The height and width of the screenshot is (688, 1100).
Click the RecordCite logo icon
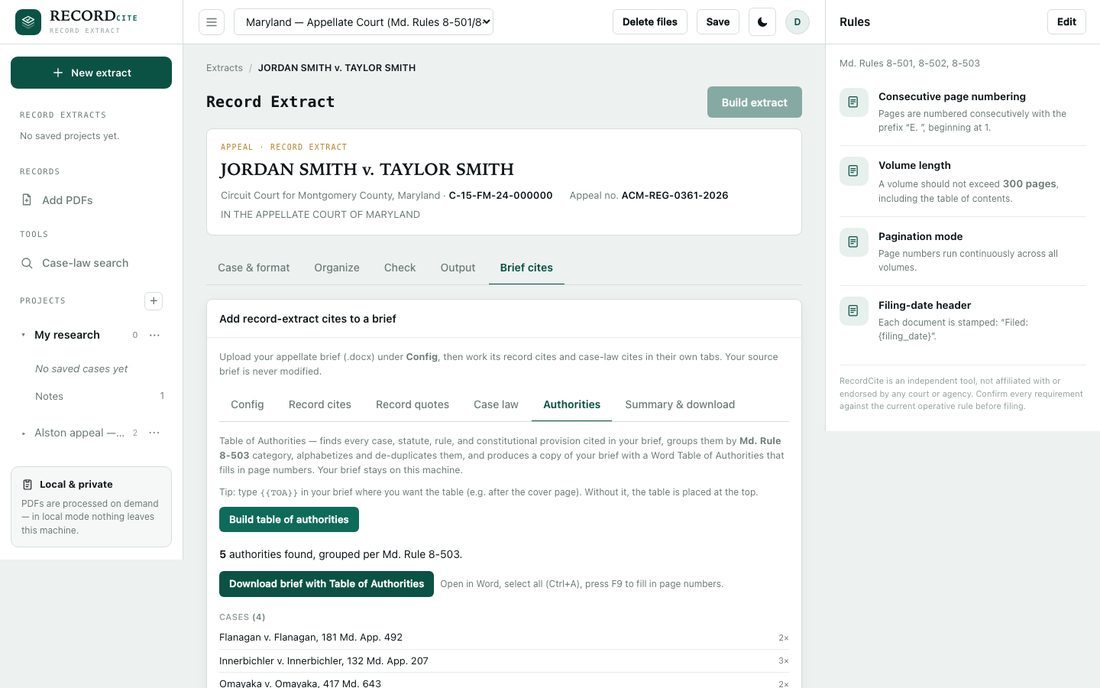(28, 22)
